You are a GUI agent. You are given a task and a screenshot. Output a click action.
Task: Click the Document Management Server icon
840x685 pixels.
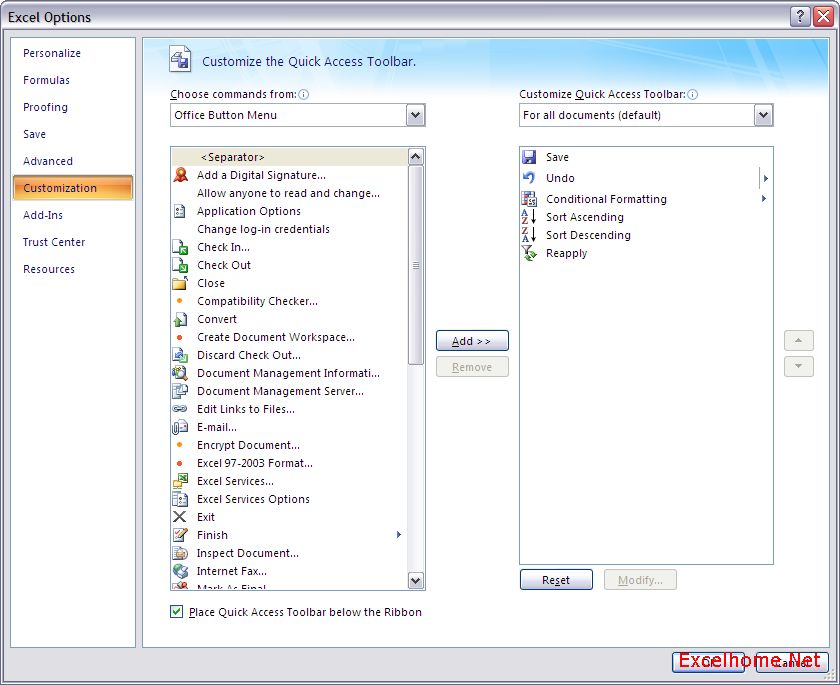click(x=180, y=391)
